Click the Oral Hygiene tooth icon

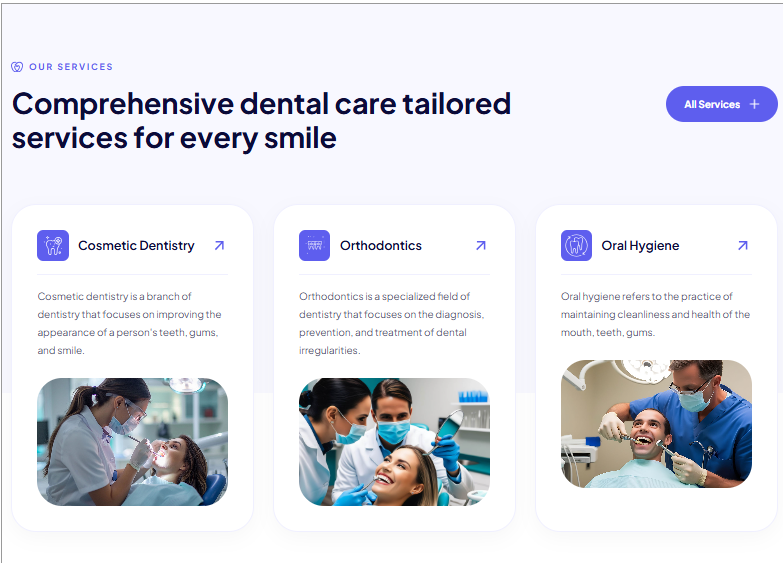click(x=576, y=245)
